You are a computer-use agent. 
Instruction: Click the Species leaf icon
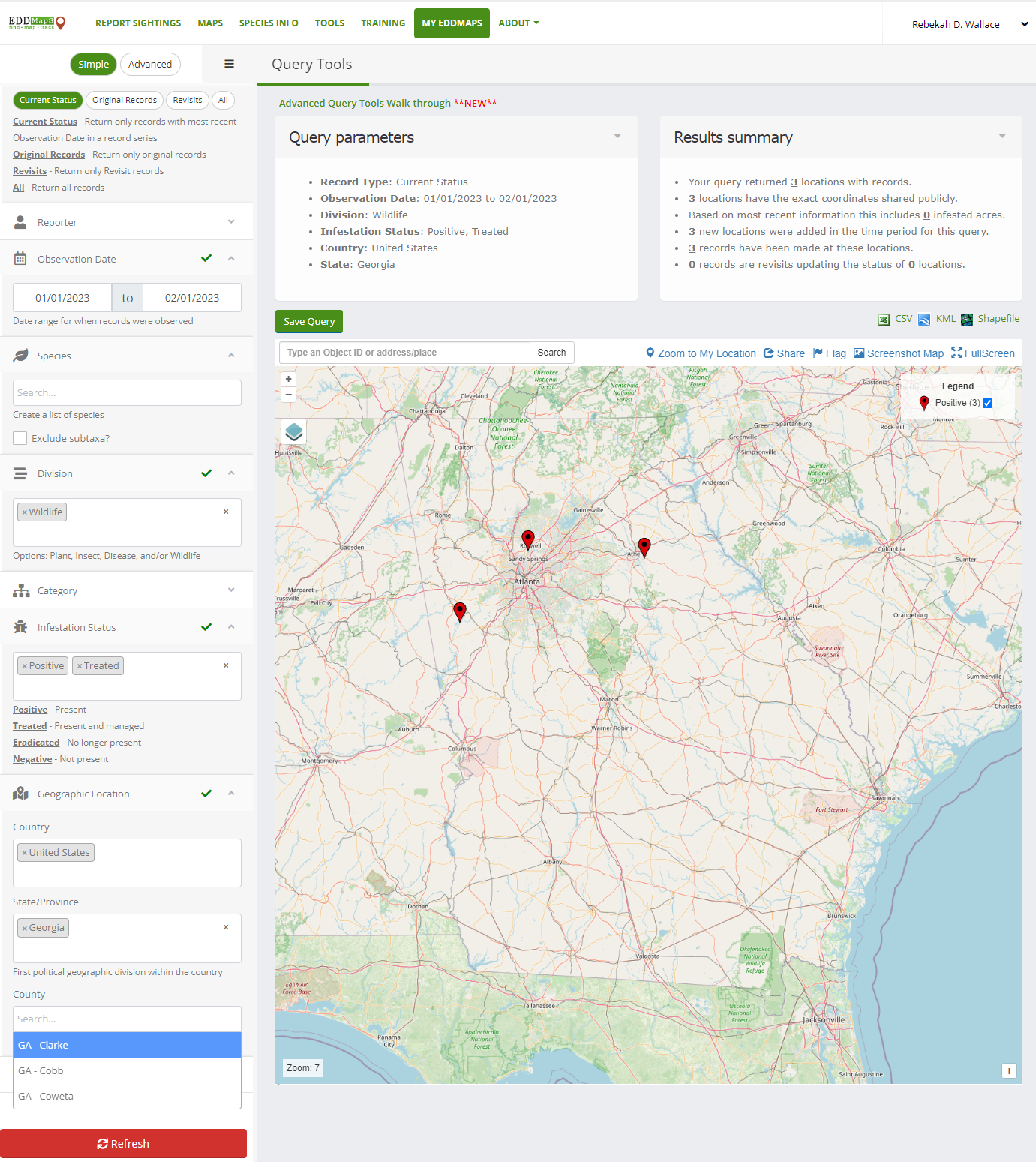20,356
